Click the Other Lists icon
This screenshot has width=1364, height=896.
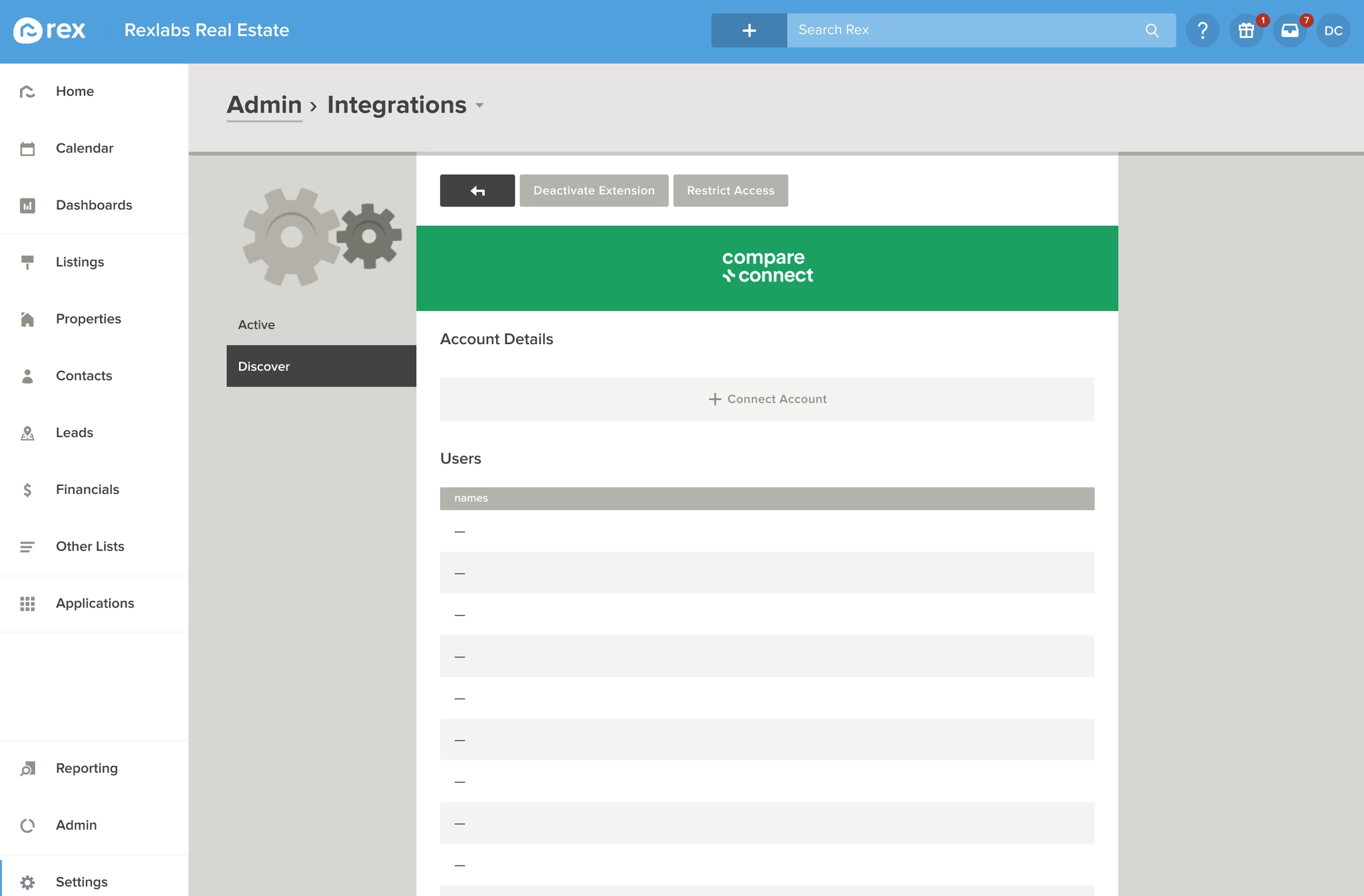pos(27,547)
